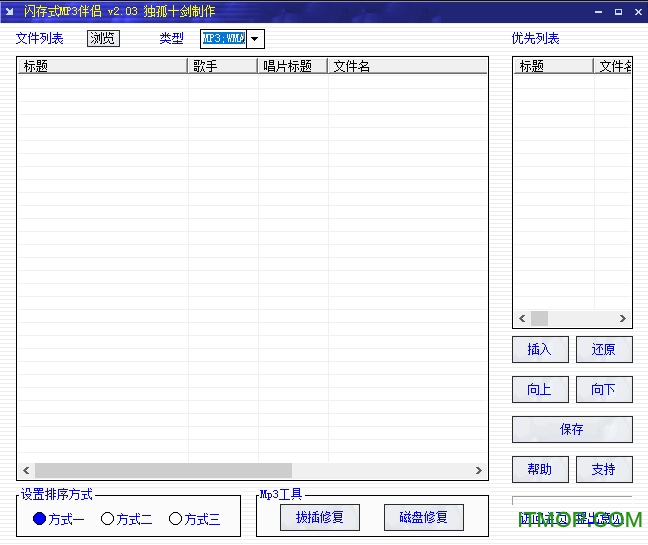Click priority list scrollbar right arrow
Image resolution: width=648 pixels, height=545 pixels.
click(623, 319)
